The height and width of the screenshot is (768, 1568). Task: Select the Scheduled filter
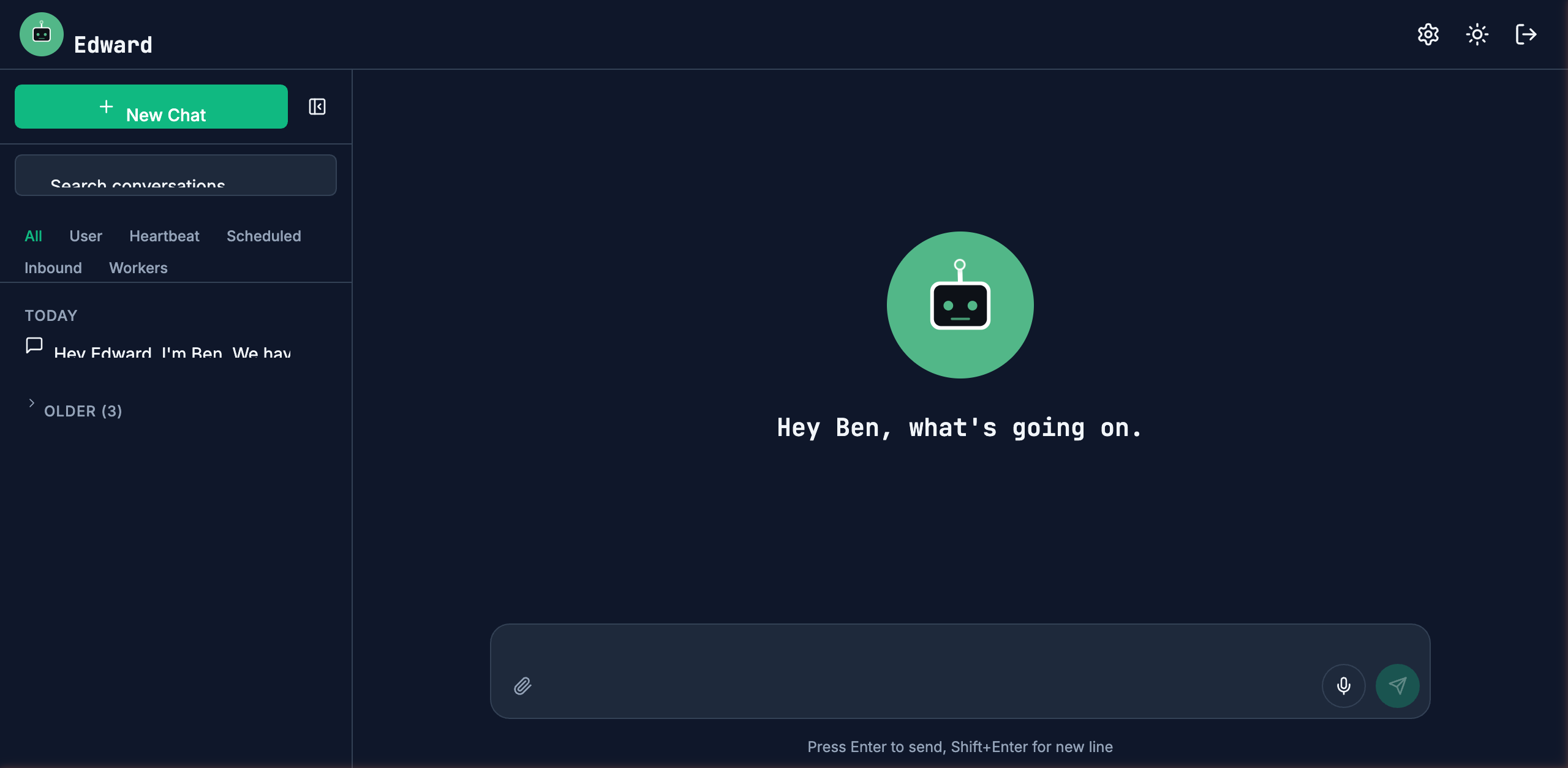coord(263,236)
